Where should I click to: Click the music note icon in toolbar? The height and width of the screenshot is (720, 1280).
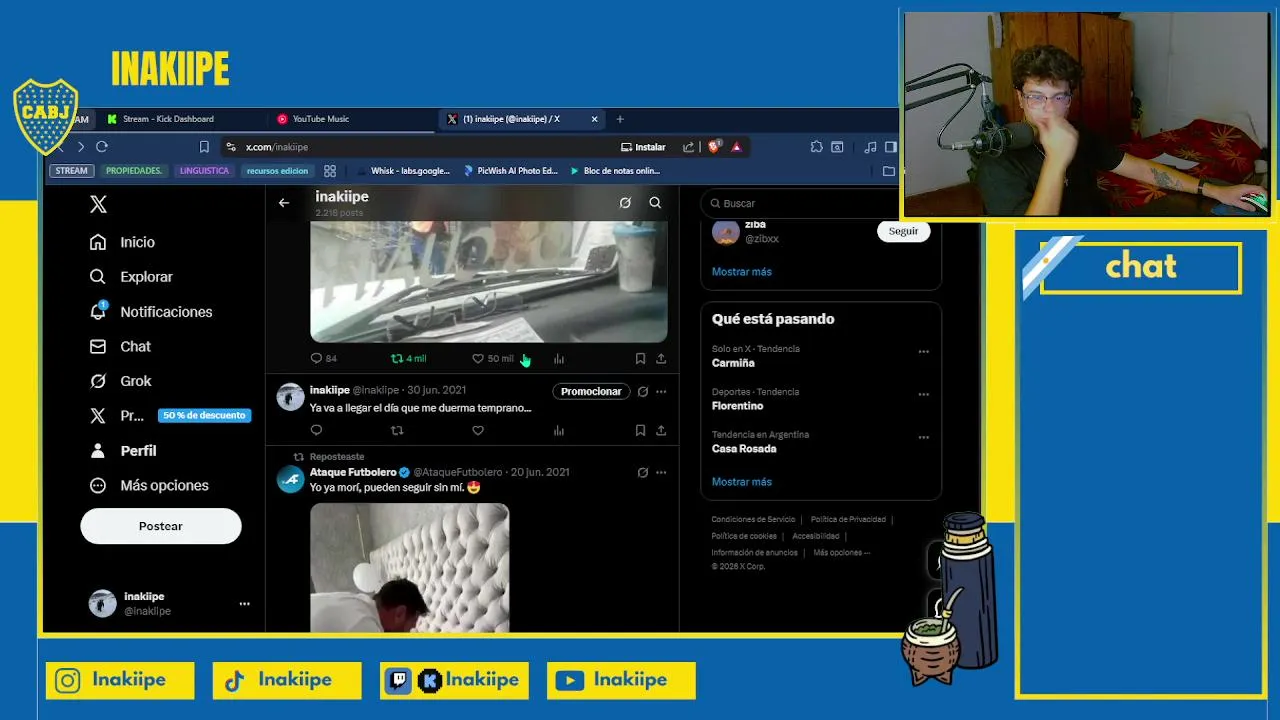pos(870,147)
